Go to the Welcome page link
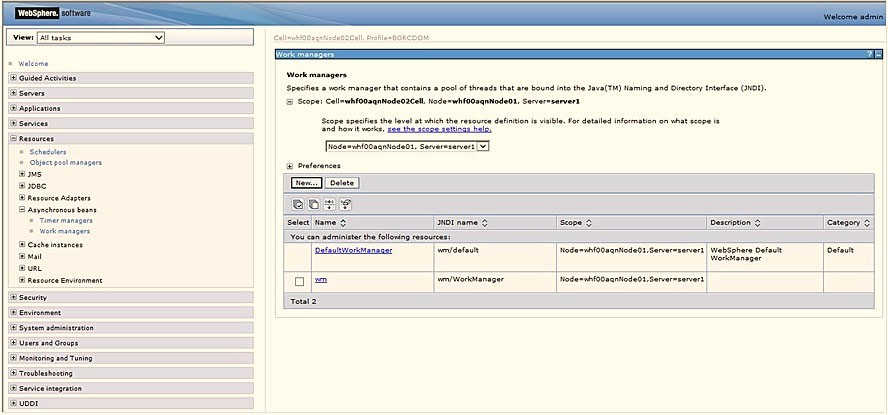The height and width of the screenshot is (415, 888). [x=33, y=64]
